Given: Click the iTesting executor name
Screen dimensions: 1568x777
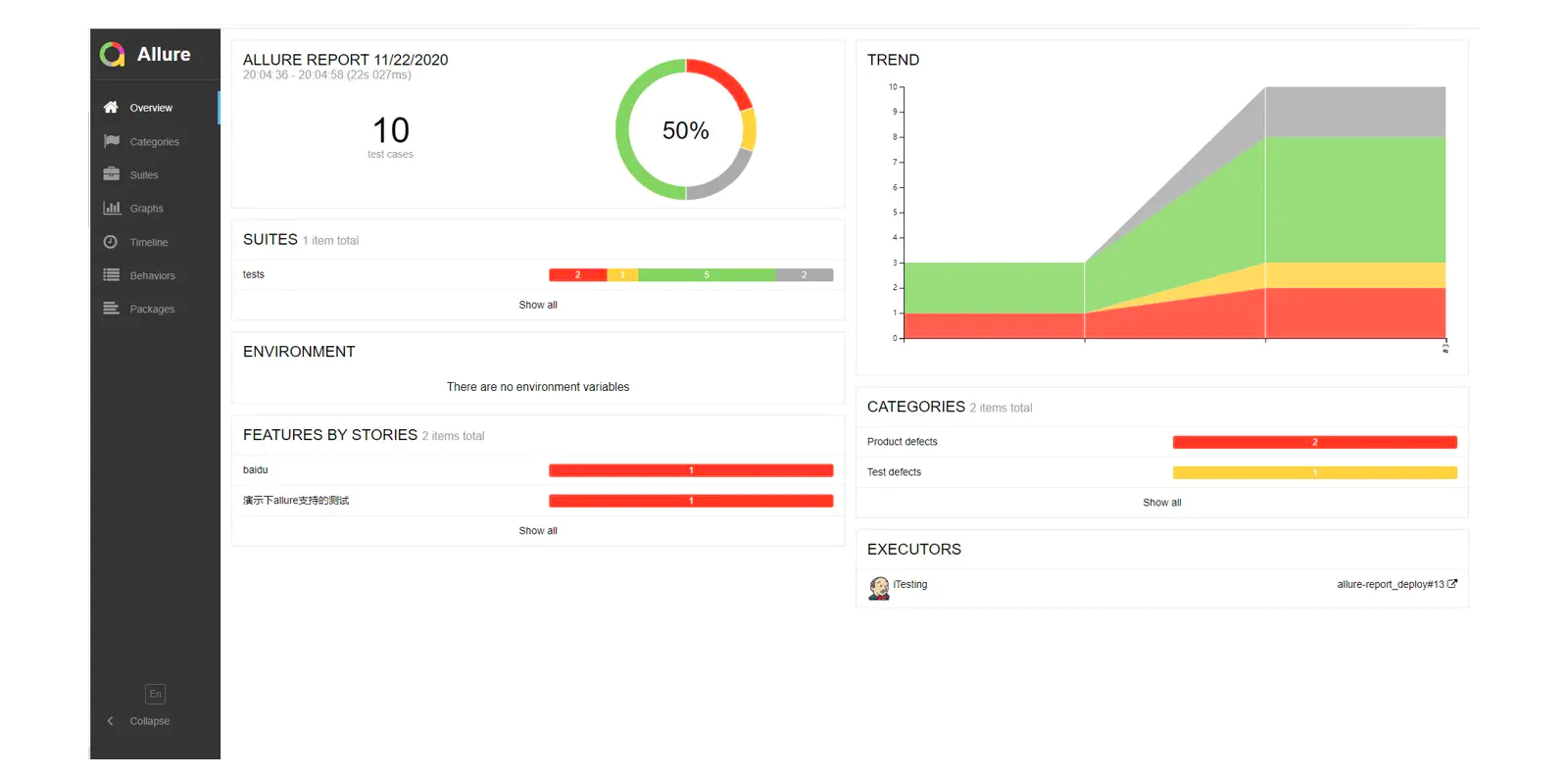Looking at the screenshot, I should point(910,584).
